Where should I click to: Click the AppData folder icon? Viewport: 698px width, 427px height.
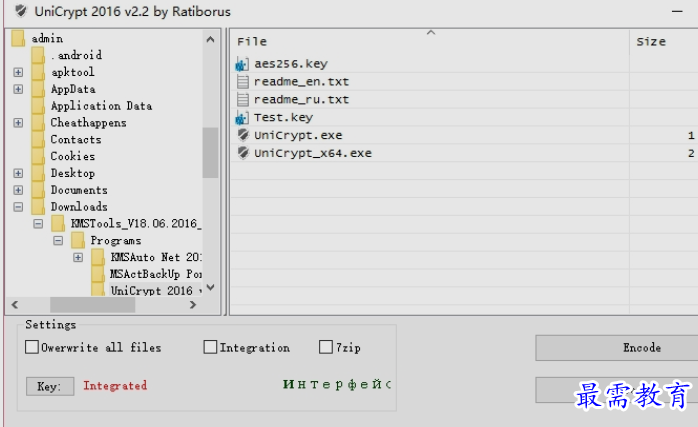38,89
